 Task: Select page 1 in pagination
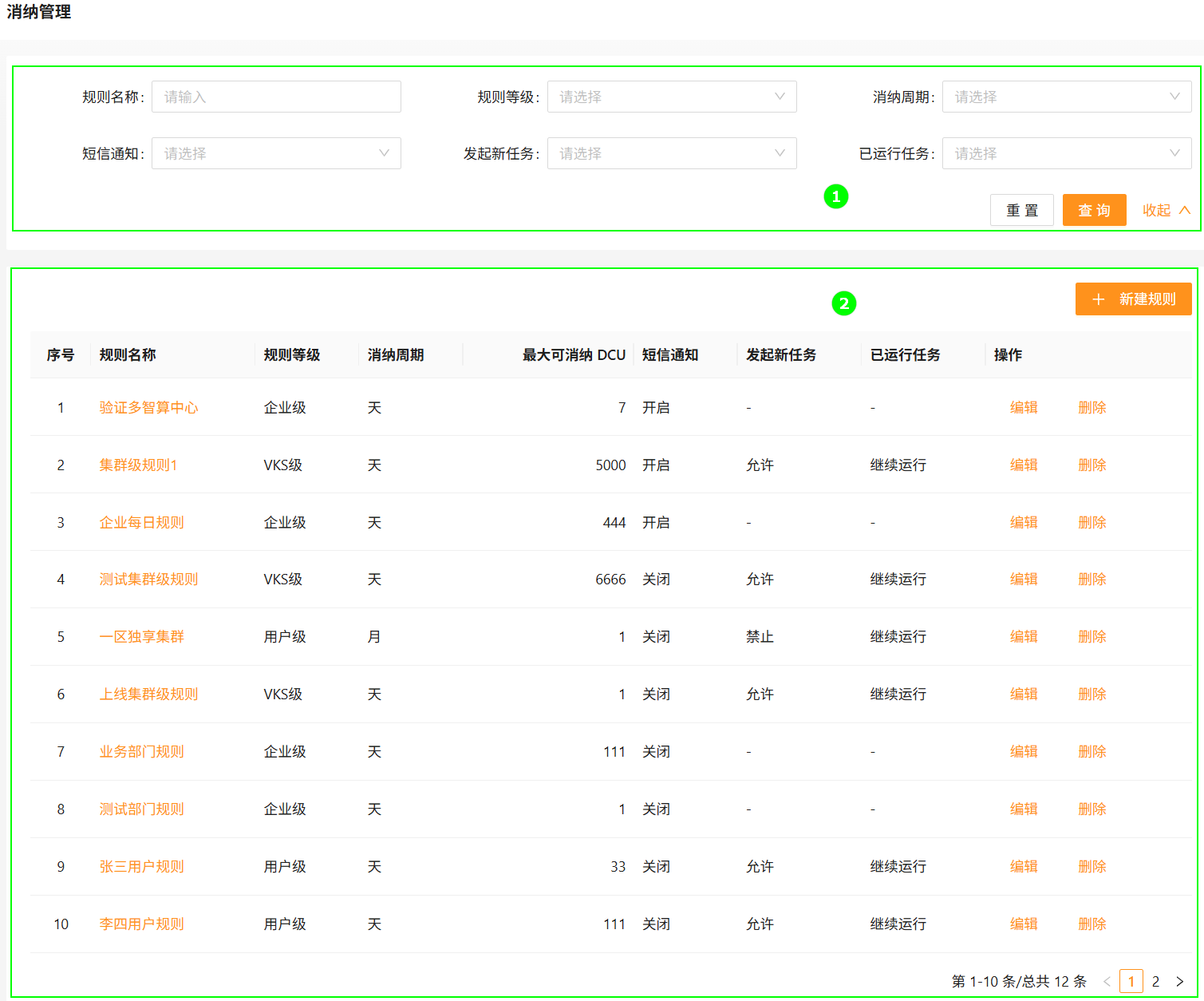click(1131, 981)
